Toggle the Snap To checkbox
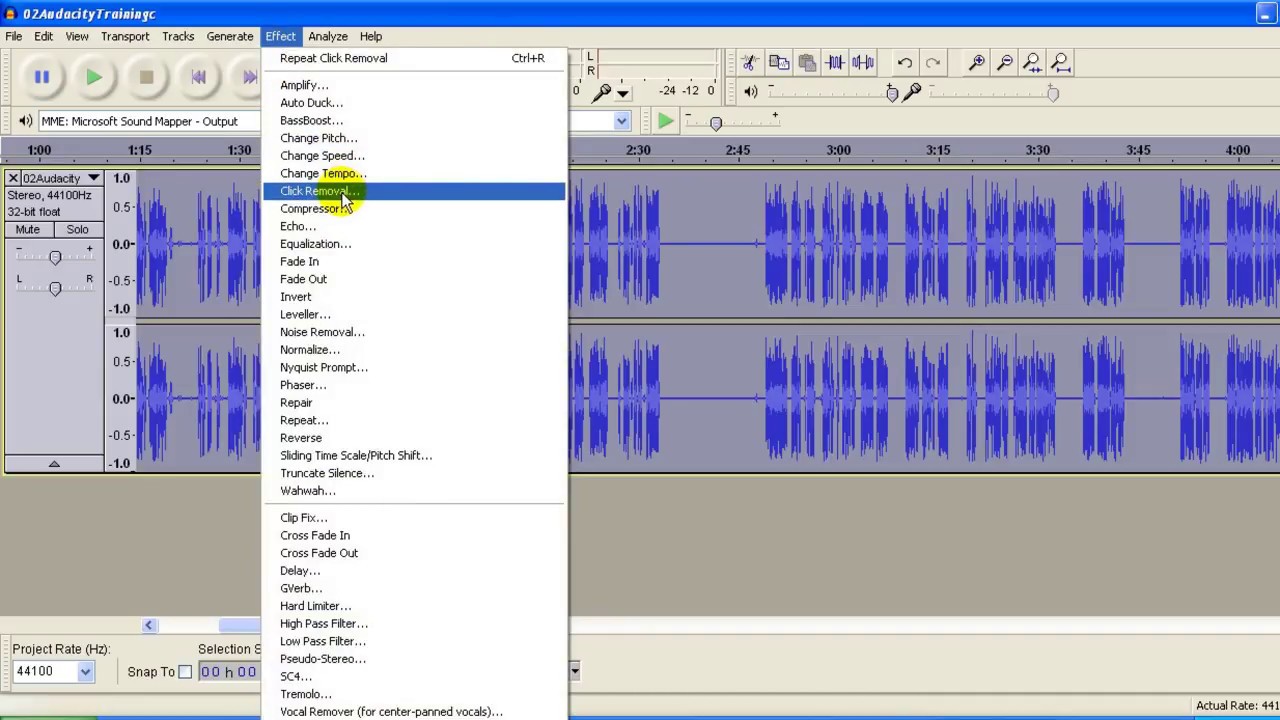The width and height of the screenshot is (1280, 720). pos(185,672)
